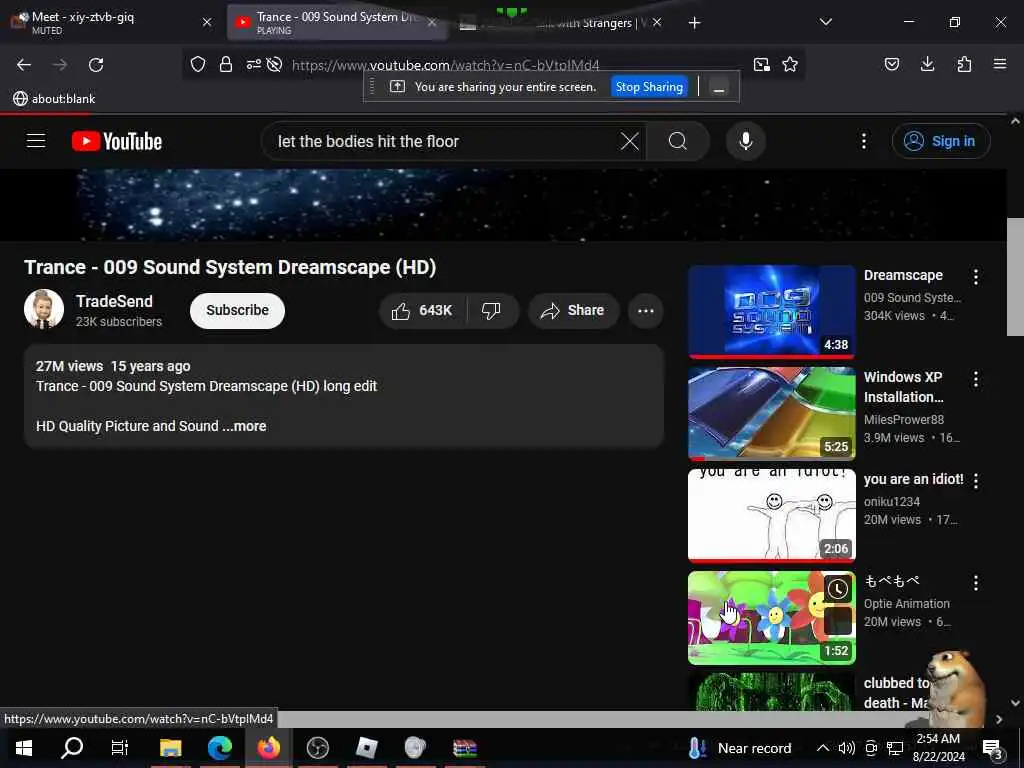Play the you are an idiot thumbnail
1024x768 pixels.
point(771,515)
